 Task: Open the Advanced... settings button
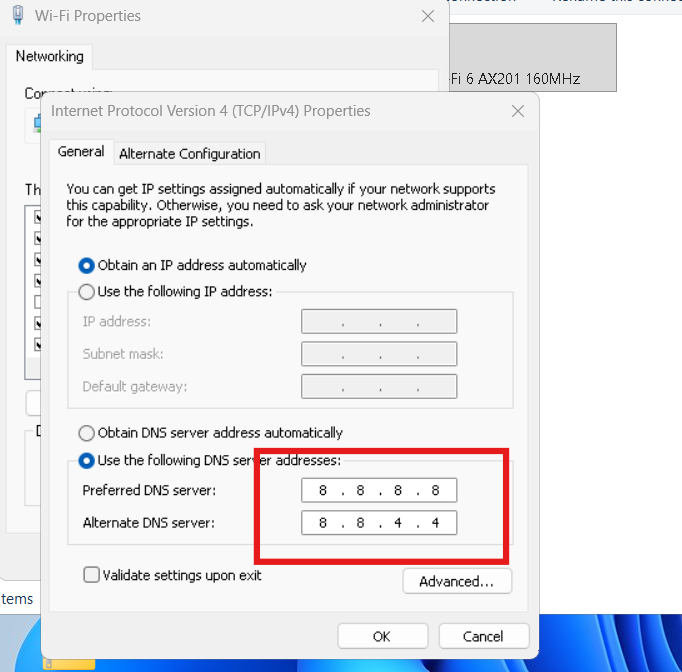coord(457,581)
